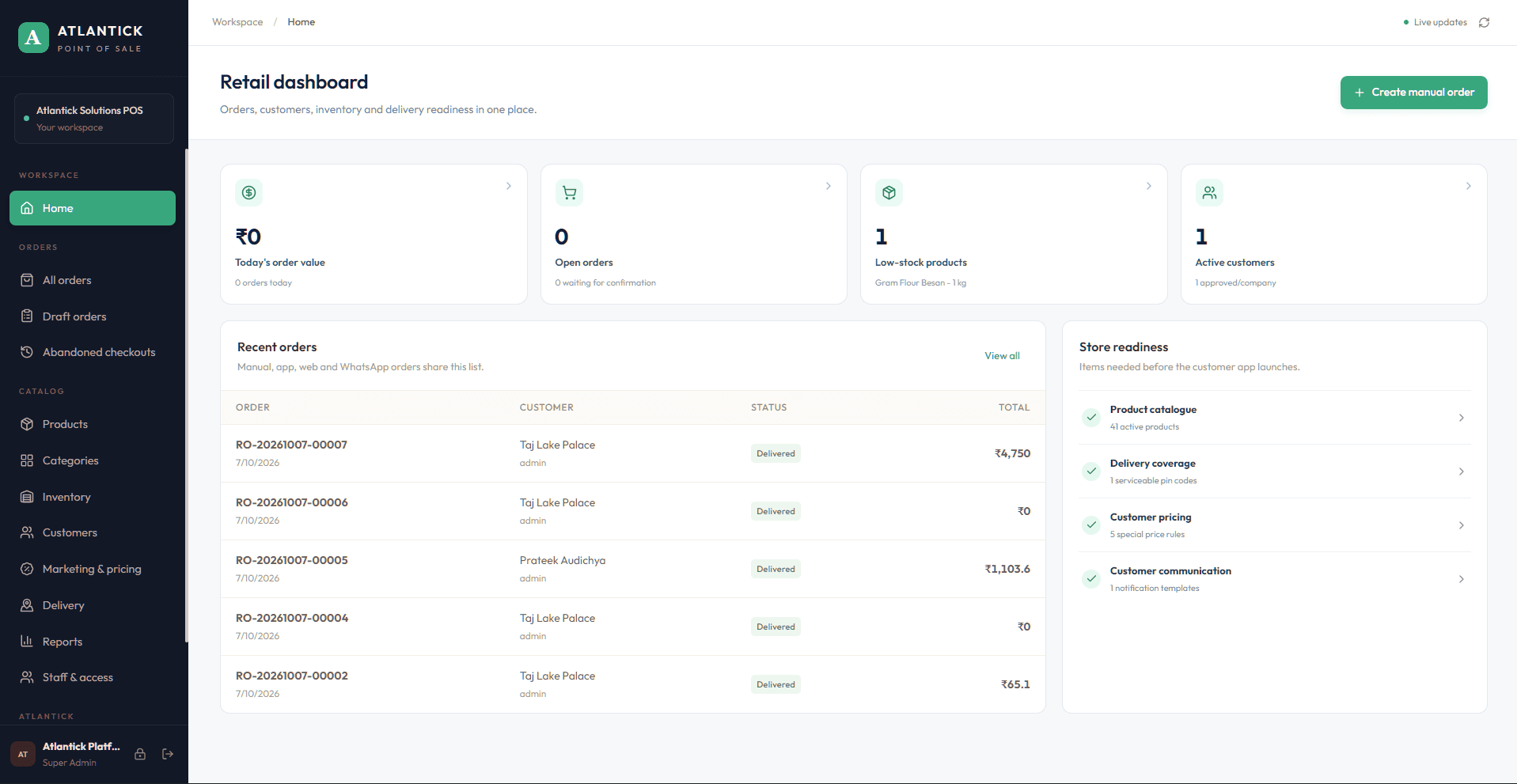
Task: Open the Low-stock products card chevron
Action: coord(1149,186)
